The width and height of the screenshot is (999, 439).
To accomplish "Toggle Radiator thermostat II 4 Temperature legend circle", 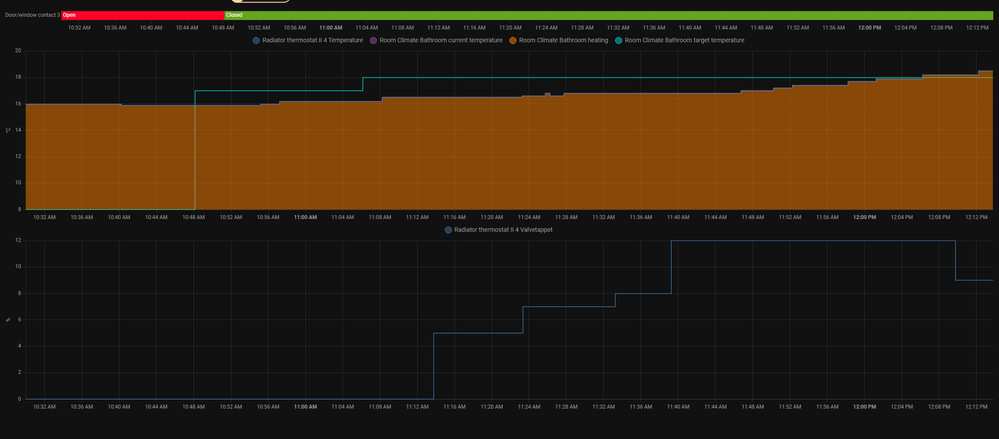I will click(x=256, y=40).
